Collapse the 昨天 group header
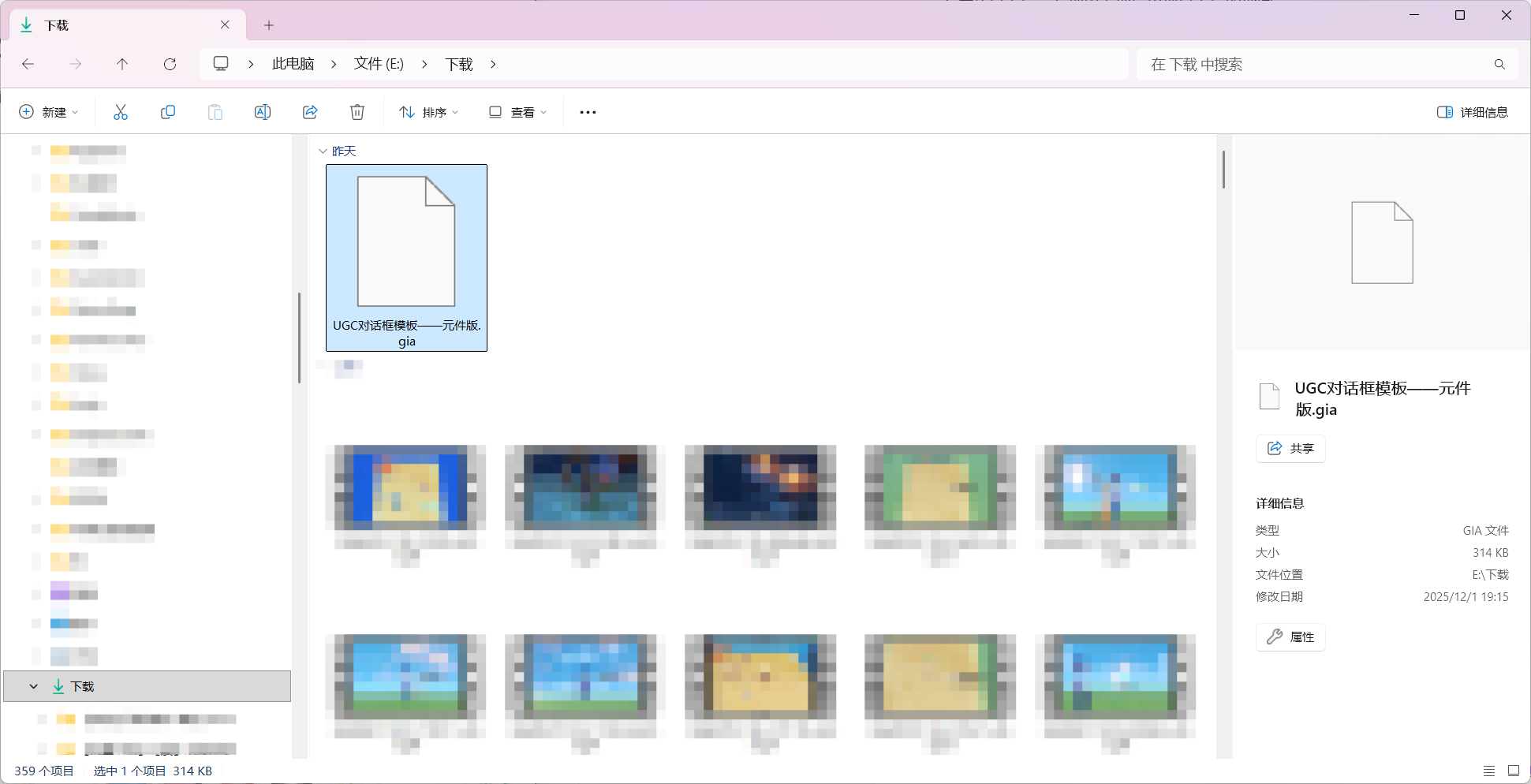Image resolution: width=1531 pixels, height=784 pixels. pyautogui.click(x=323, y=151)
